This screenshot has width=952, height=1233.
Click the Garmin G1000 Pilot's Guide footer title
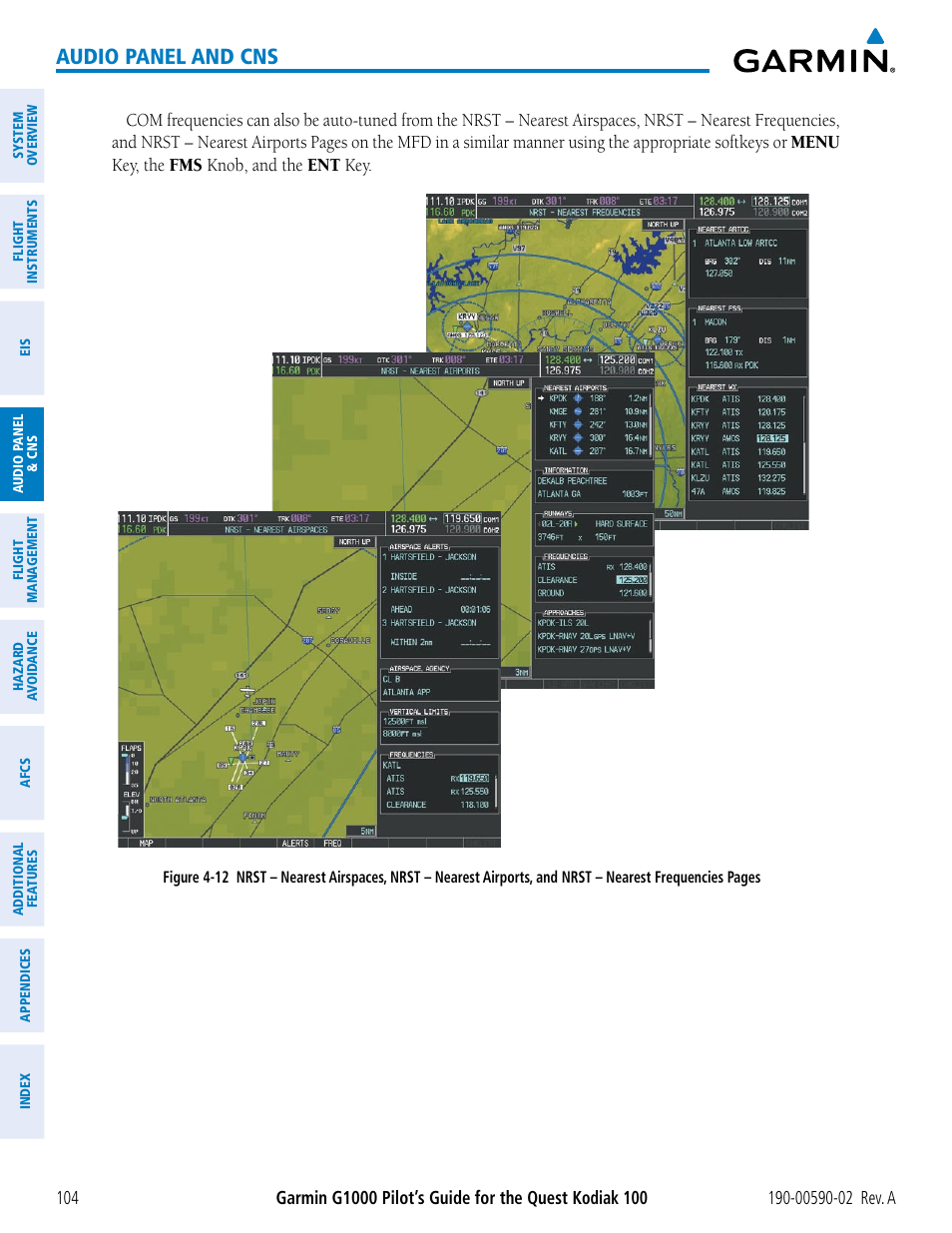[461, 1197]
